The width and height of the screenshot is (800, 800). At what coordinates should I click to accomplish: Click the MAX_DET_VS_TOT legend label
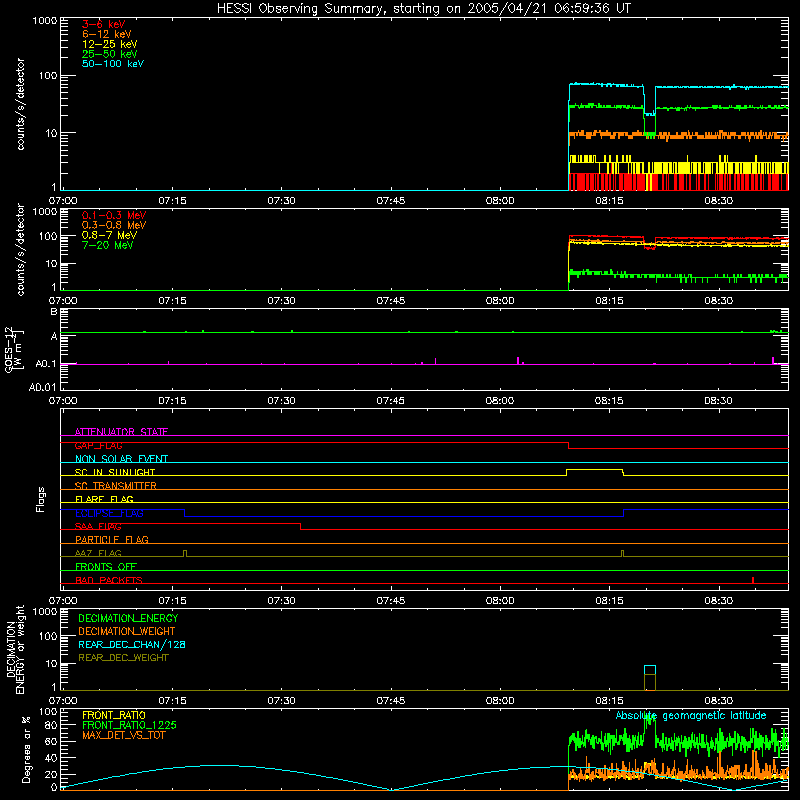coord(123,735)
